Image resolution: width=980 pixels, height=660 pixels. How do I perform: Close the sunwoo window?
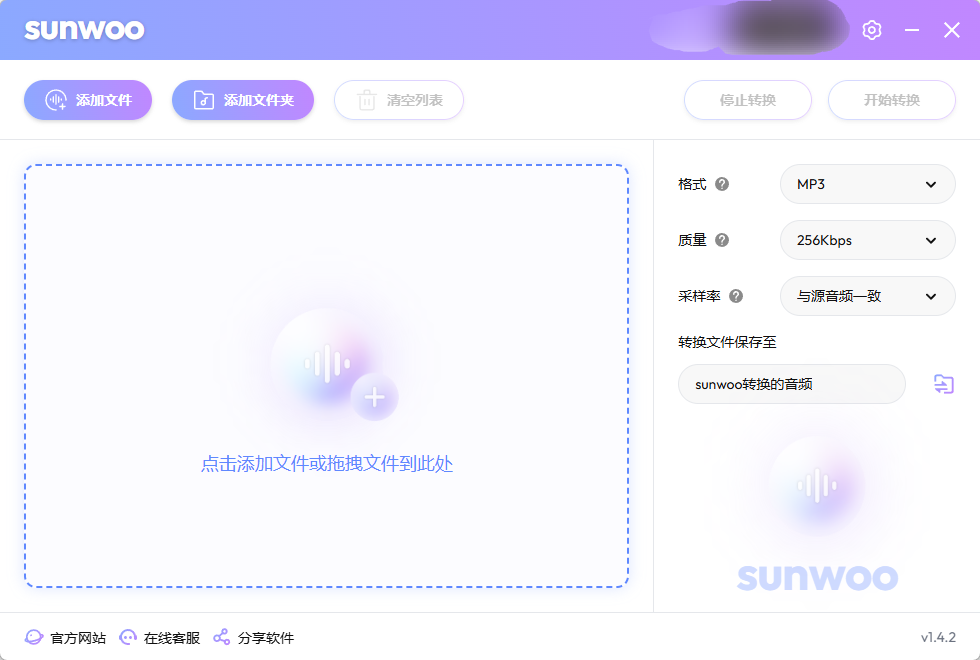[952, 30]
